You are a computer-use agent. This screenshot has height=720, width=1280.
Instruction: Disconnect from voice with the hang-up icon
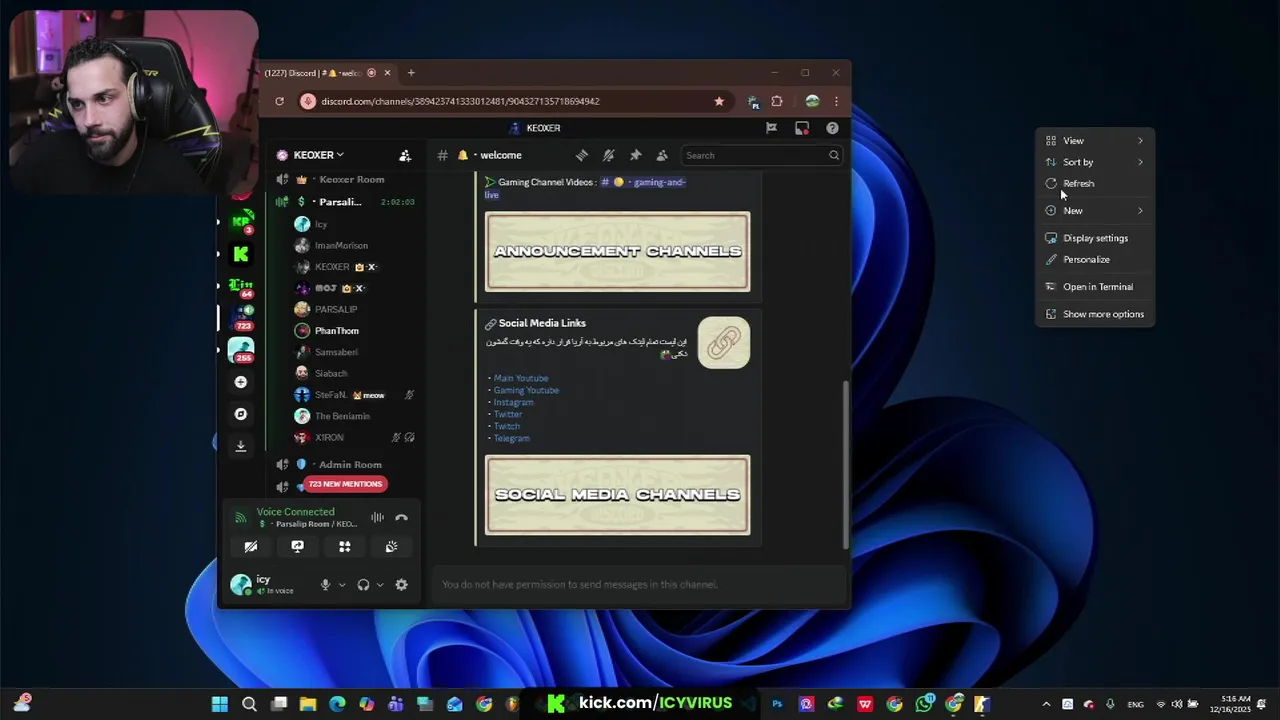click(401, 517)
